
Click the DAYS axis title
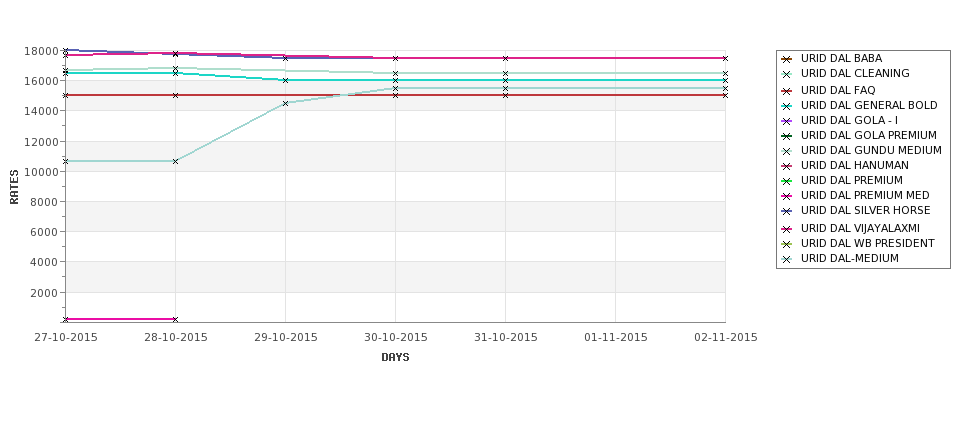point(395,357)
